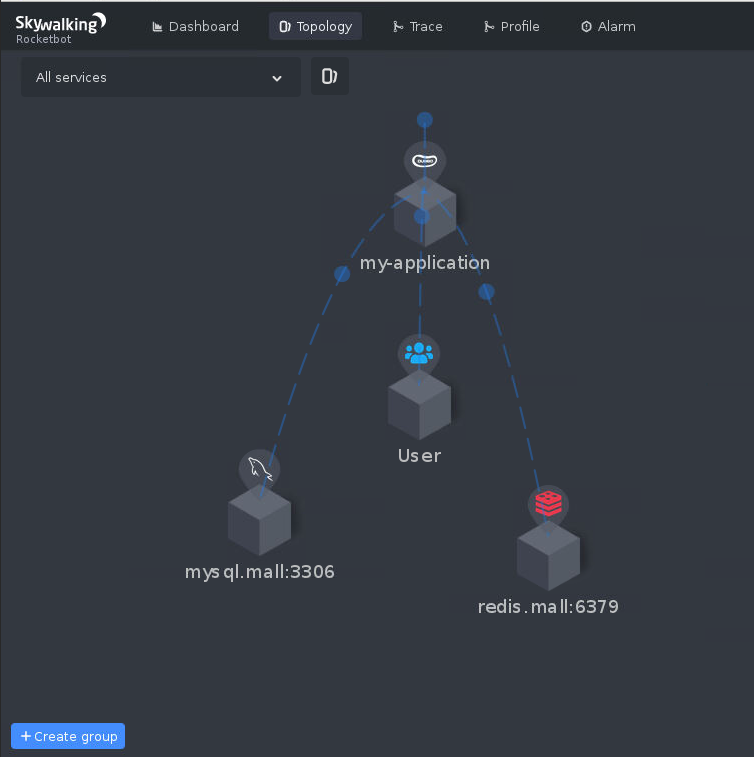Click the MySQL dolphin icon
The height and width of the screenshot is (757, 754).
coord(260,469)
